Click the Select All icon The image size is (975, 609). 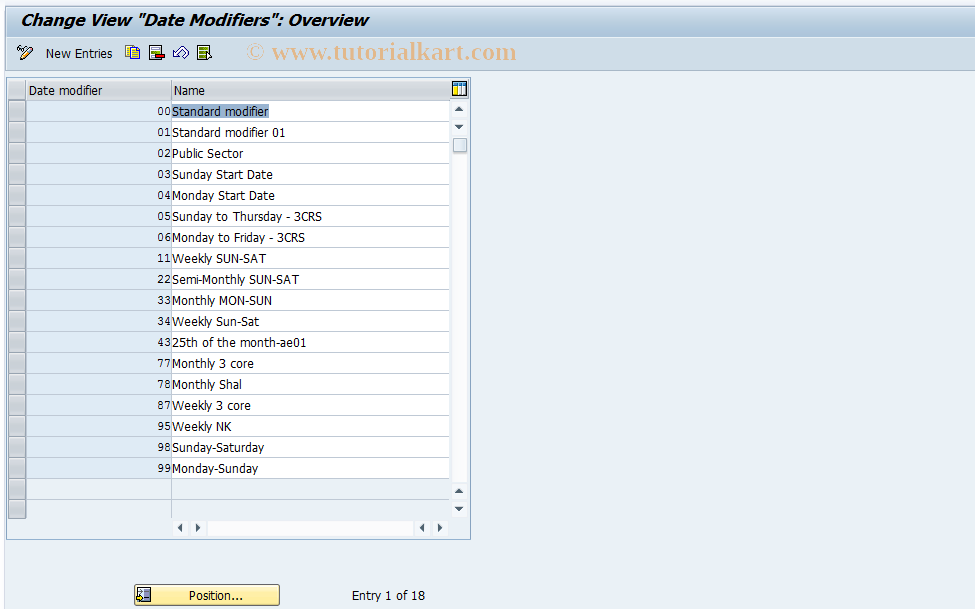click(204, 53)
